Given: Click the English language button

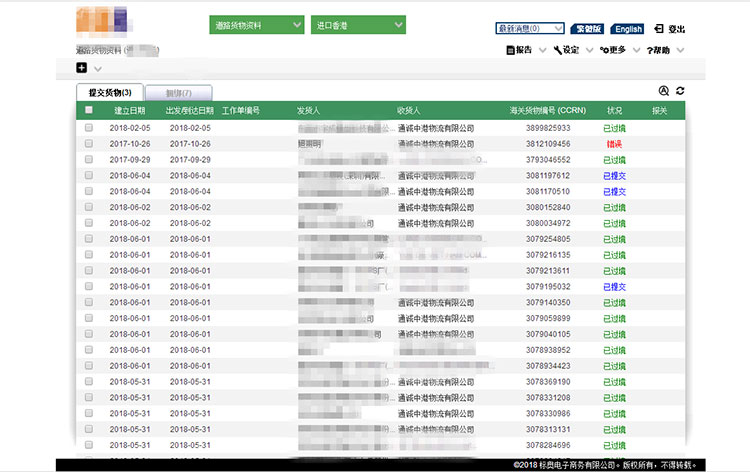Looking at the screenshot, I should point(627,29).
